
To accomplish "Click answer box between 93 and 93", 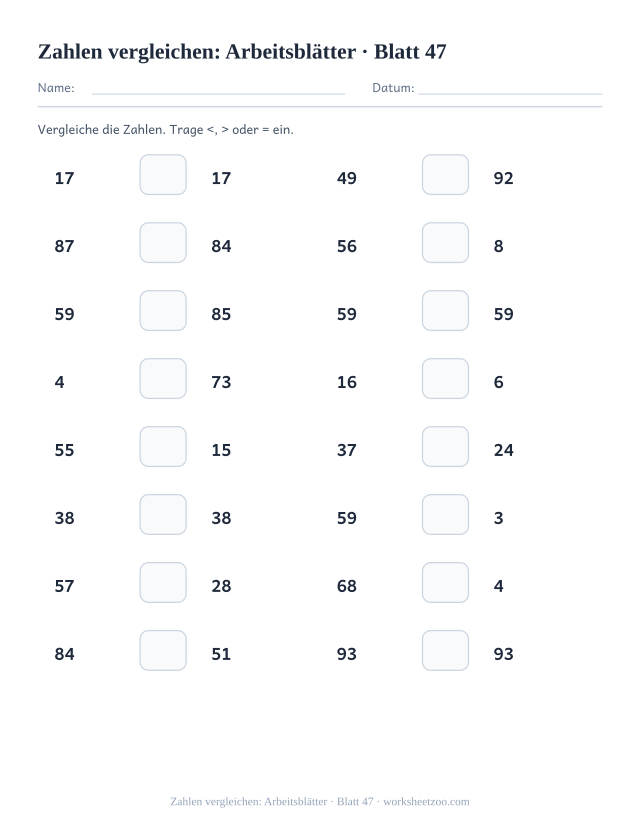I will pos(445,650).
